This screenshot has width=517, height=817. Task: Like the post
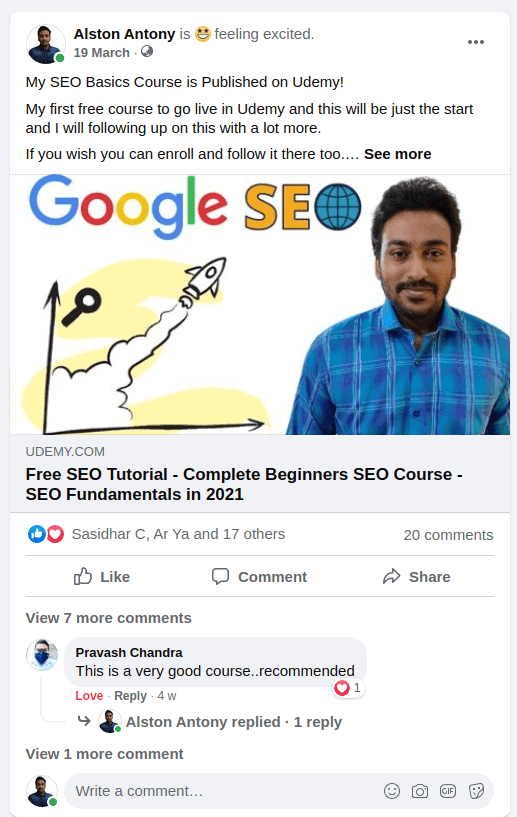point(102,577)
